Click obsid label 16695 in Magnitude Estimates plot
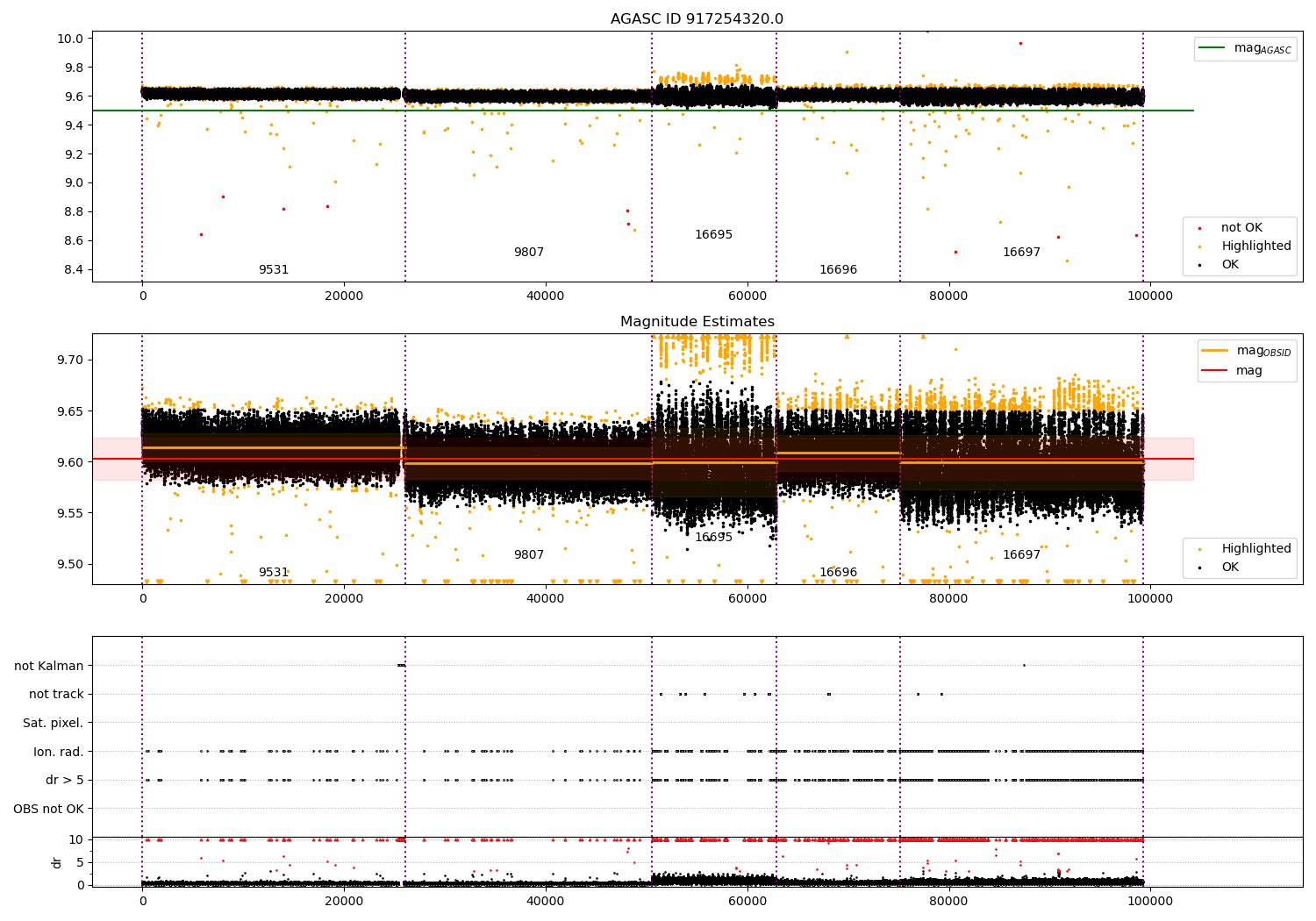 tap(713, 538)
